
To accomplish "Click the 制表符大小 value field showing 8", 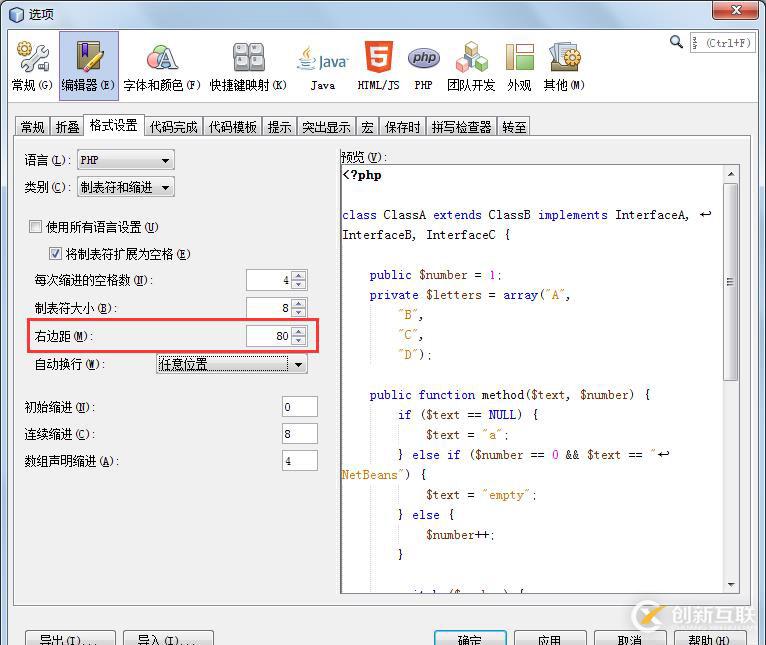I will pyautogui.click(x=269, y=308).
